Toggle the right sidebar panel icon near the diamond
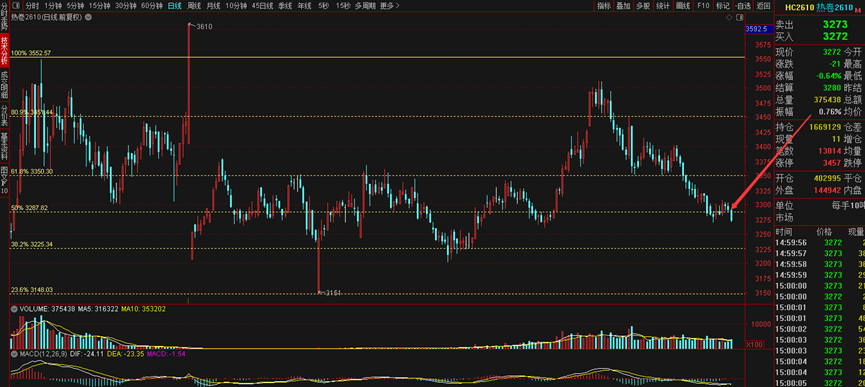 740,18
